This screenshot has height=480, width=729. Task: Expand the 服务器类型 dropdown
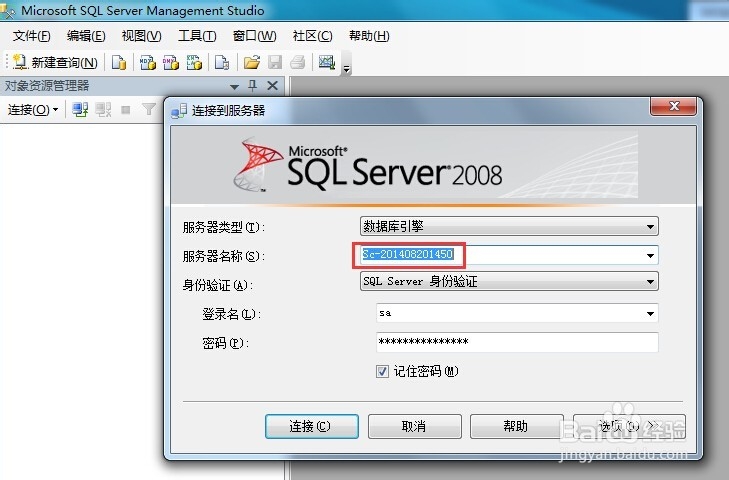pyautogui.click(x=650, y=227)
